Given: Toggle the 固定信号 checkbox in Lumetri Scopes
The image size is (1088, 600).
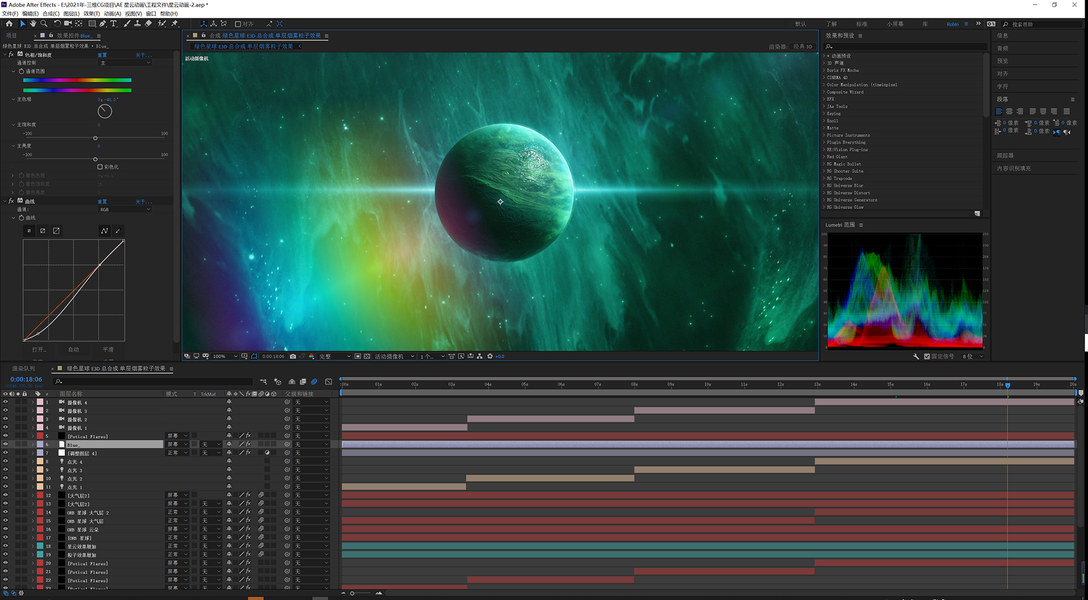Looking at the screenshot, I should tap(926, 357).
